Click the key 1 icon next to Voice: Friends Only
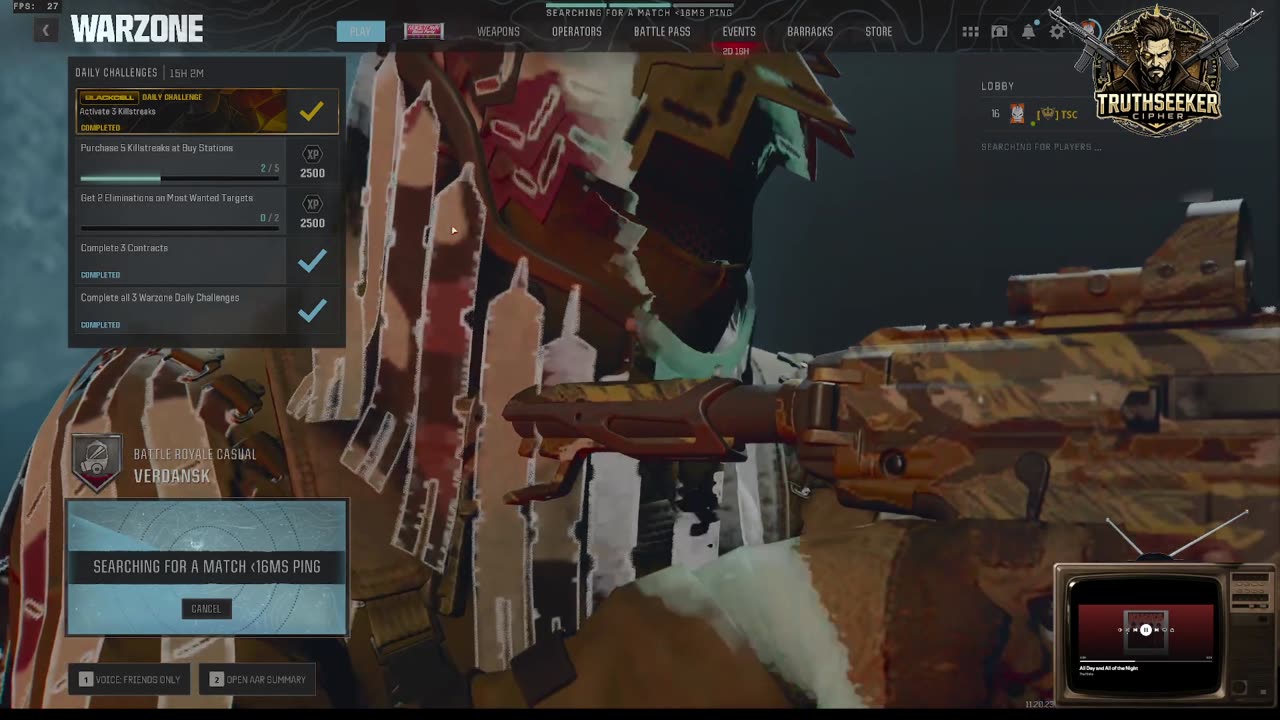Image resolution: width=1280 pixels, height=720 pixels. coord(86,679)
